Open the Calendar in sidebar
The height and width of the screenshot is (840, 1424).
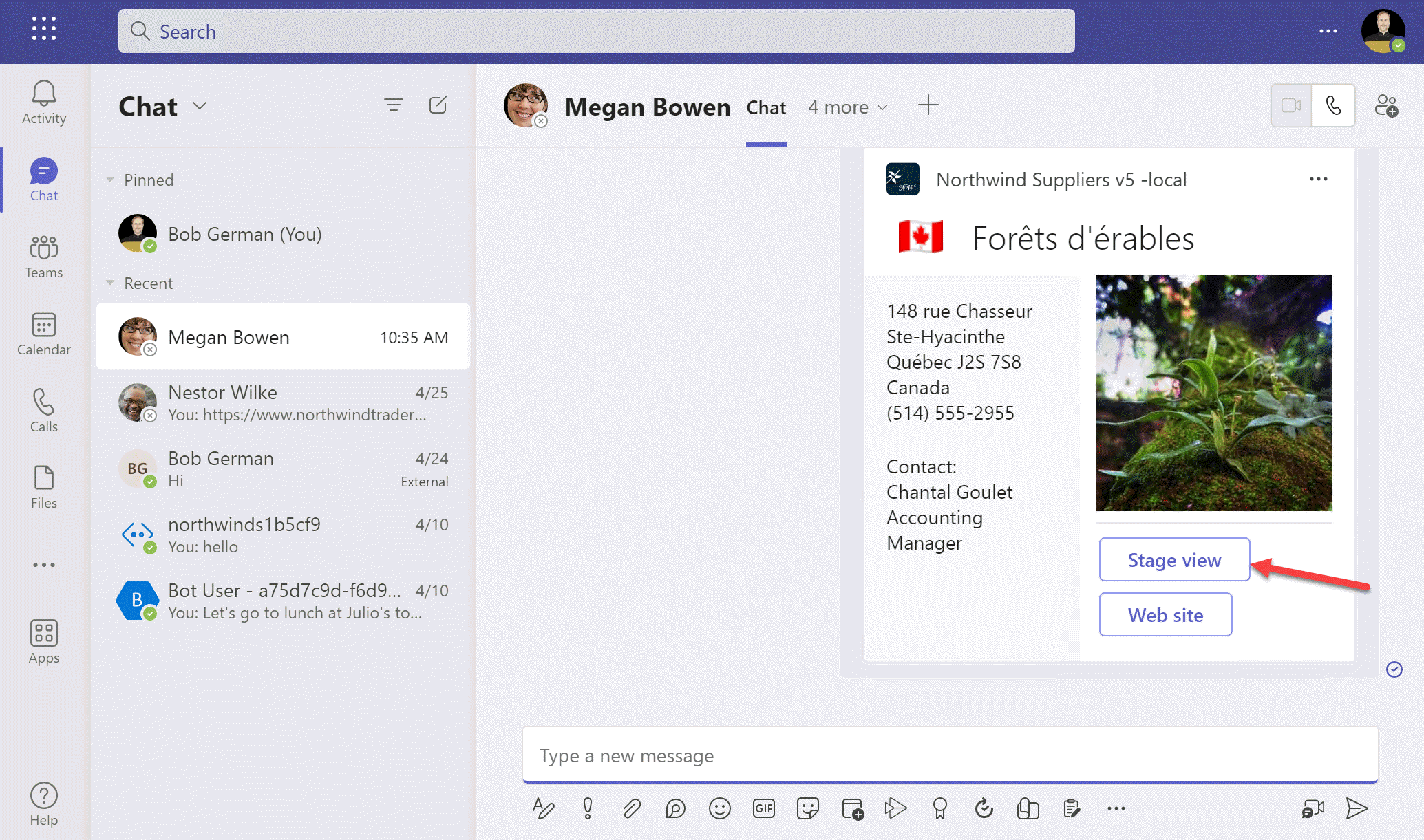tap(44, 334)
